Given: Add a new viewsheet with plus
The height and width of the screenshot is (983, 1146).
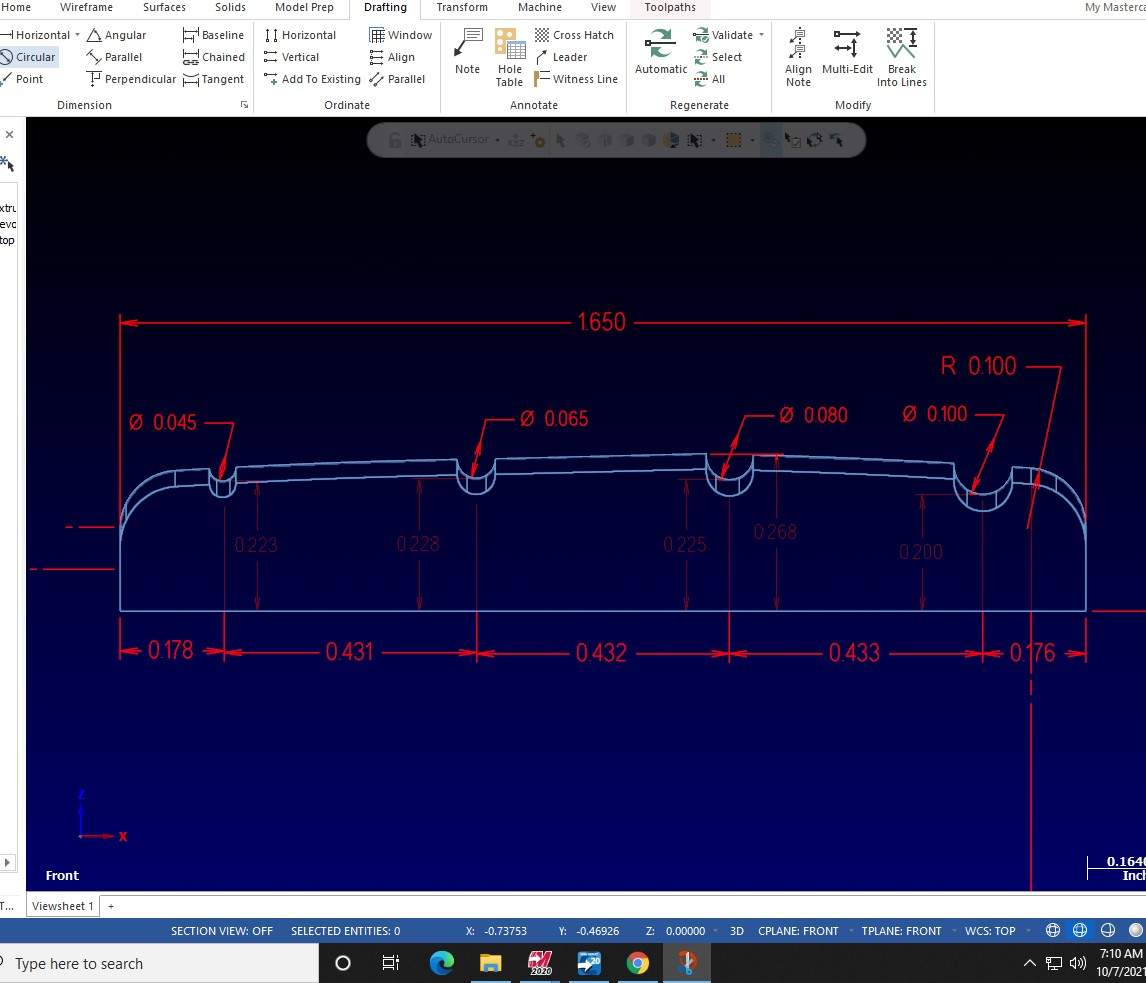Looking at the screenshot, I should tap(111, 906).
